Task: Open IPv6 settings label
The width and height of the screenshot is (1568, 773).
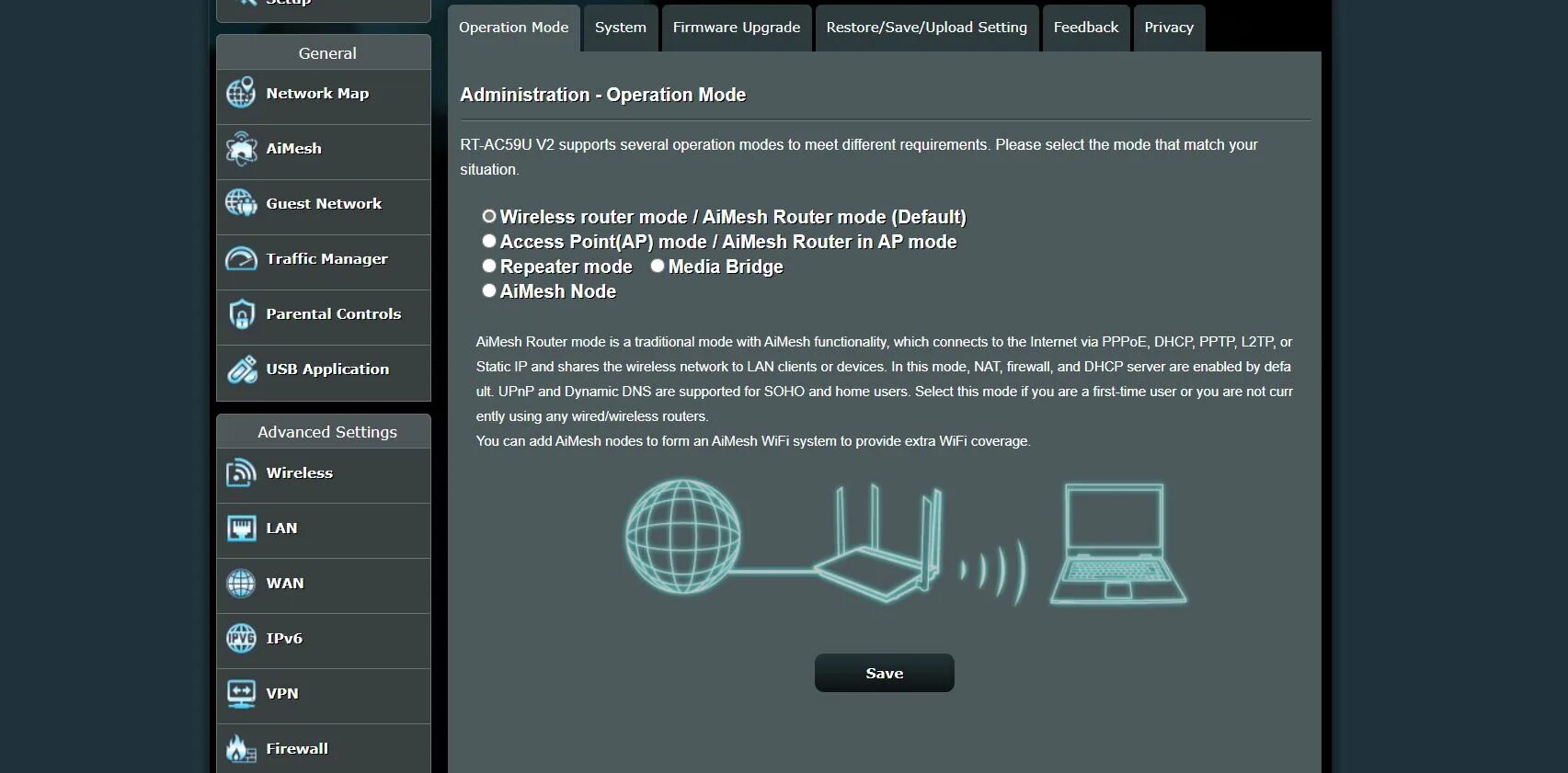Action: coord(284,639)
